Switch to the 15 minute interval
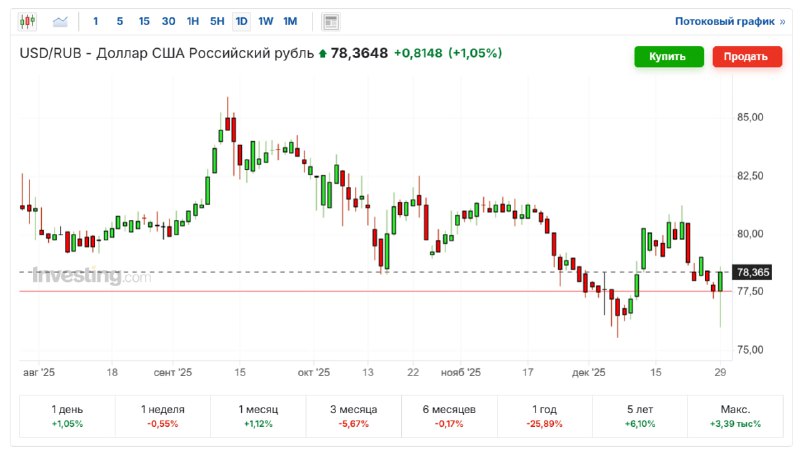Viewport: 800px width, 450px height. click(x=144, y=21)
